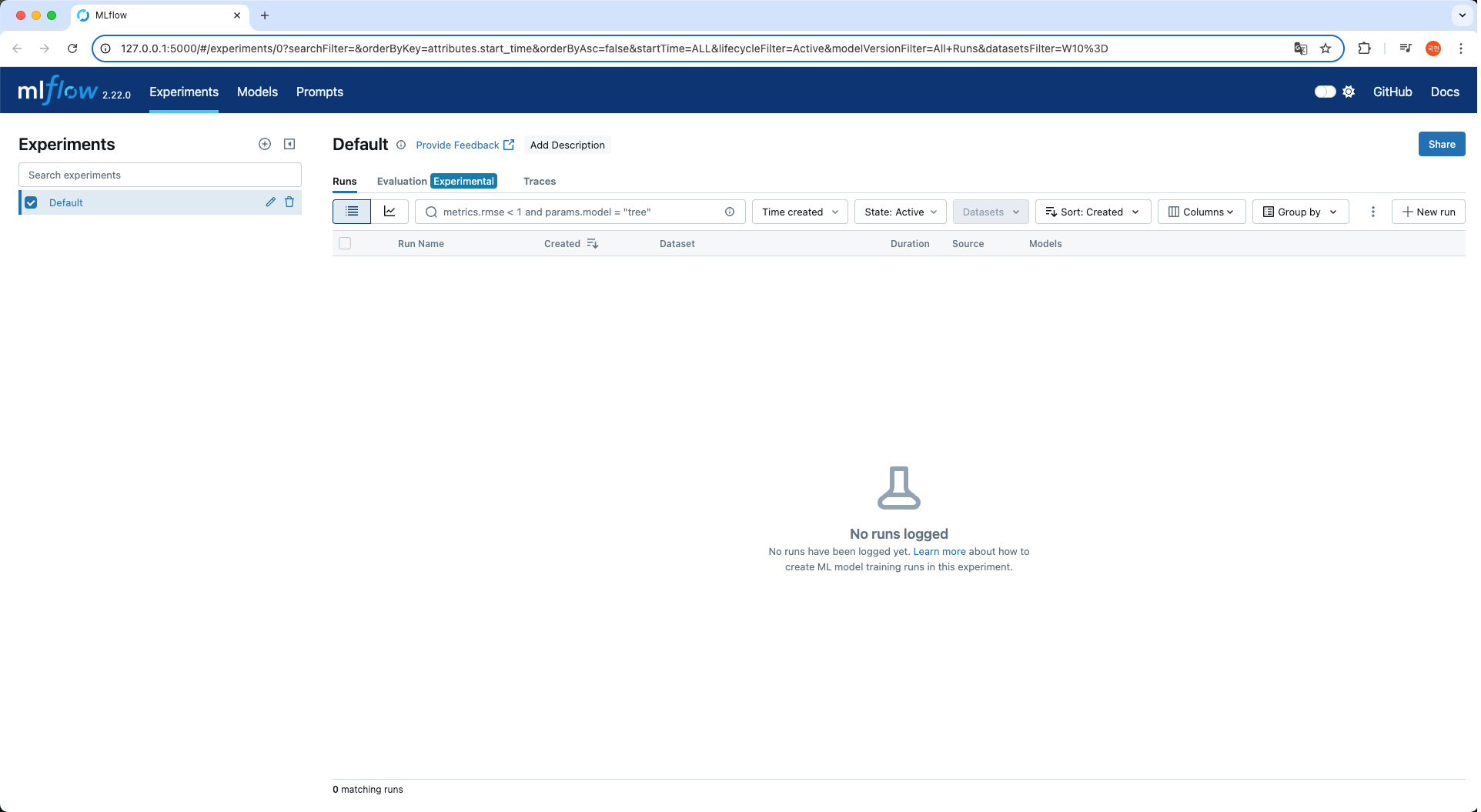Select the Traces tab
This screenshot has height=812, width=1481.
click(540, 181)
